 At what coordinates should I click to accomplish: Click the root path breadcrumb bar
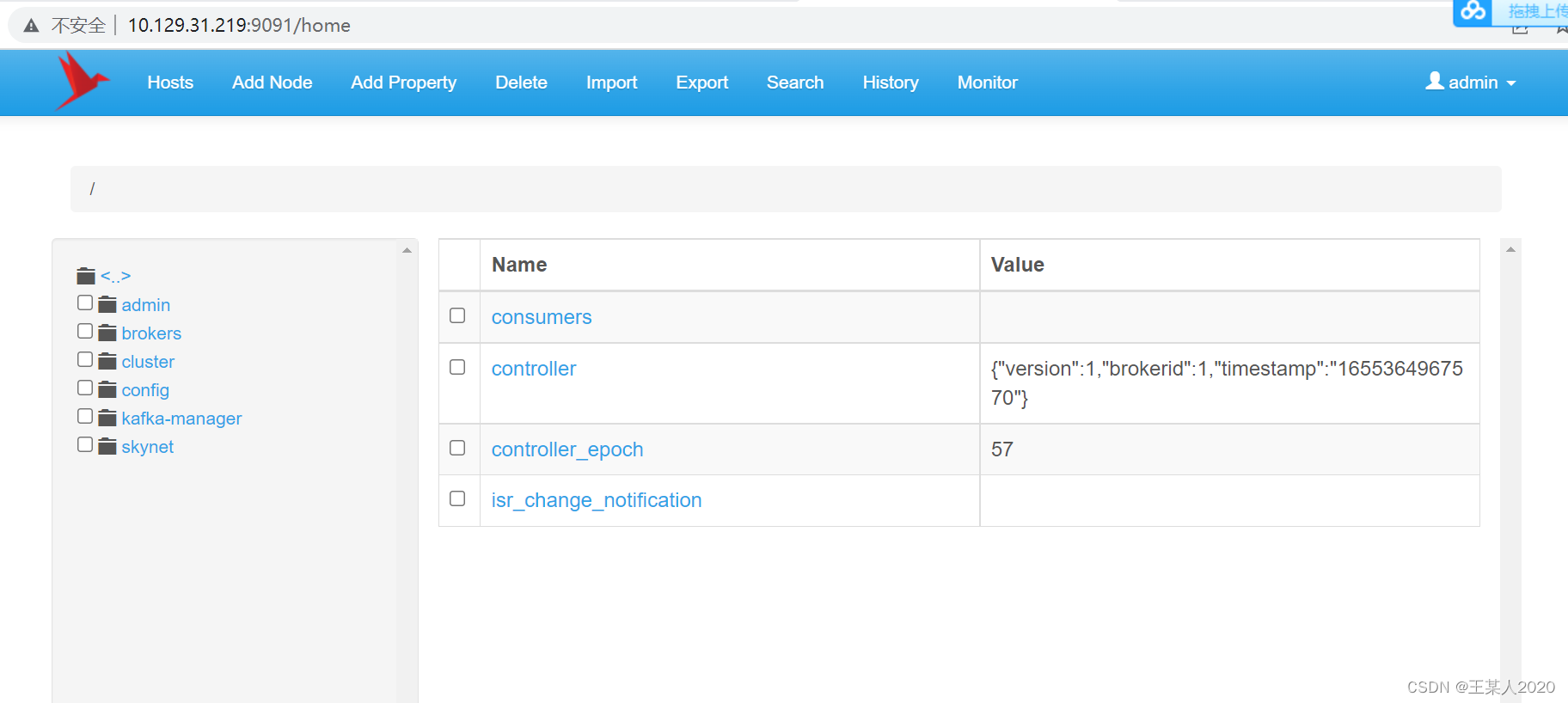pos(786,189)
